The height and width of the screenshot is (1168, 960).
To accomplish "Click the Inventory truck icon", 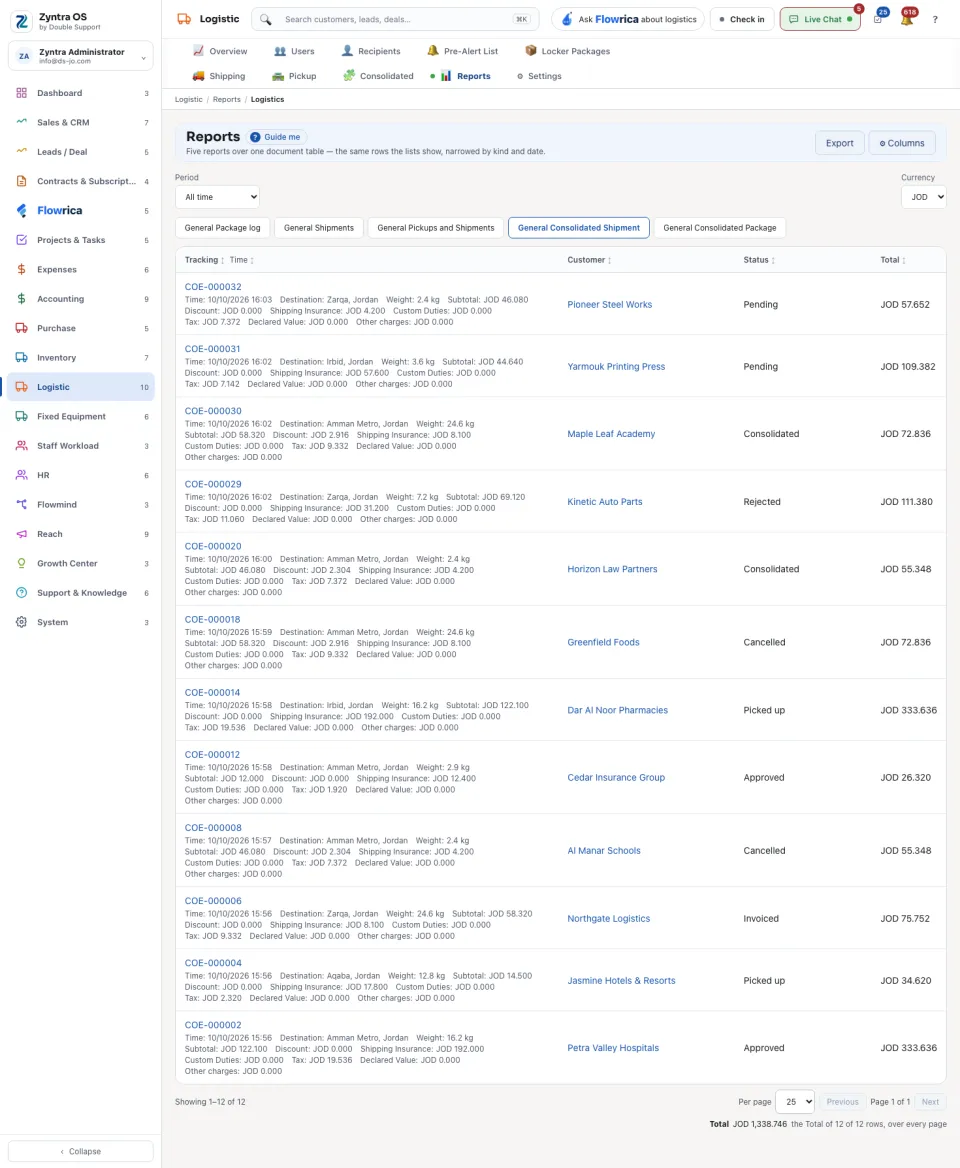I will point(22,358).
